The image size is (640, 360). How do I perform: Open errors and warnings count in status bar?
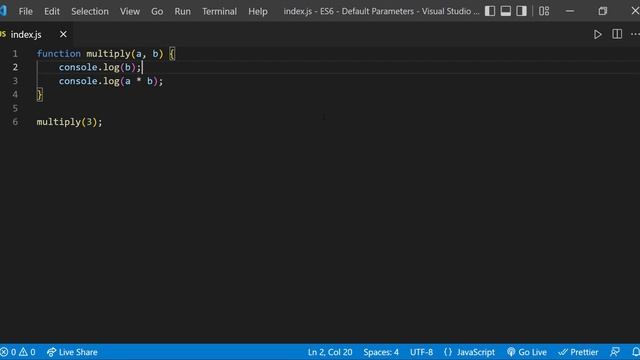(18, 352)
